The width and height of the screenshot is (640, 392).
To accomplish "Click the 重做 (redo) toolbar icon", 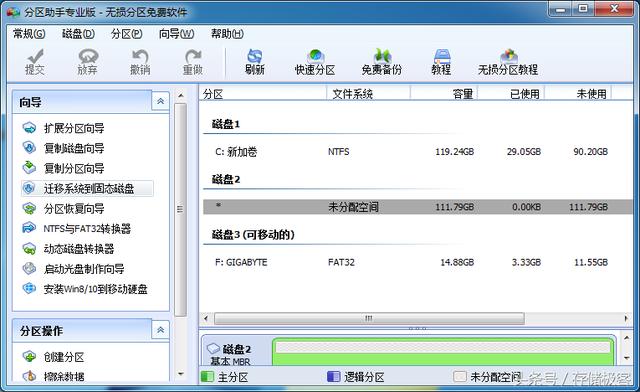I will pyautogui.click(x=193, y=62).
